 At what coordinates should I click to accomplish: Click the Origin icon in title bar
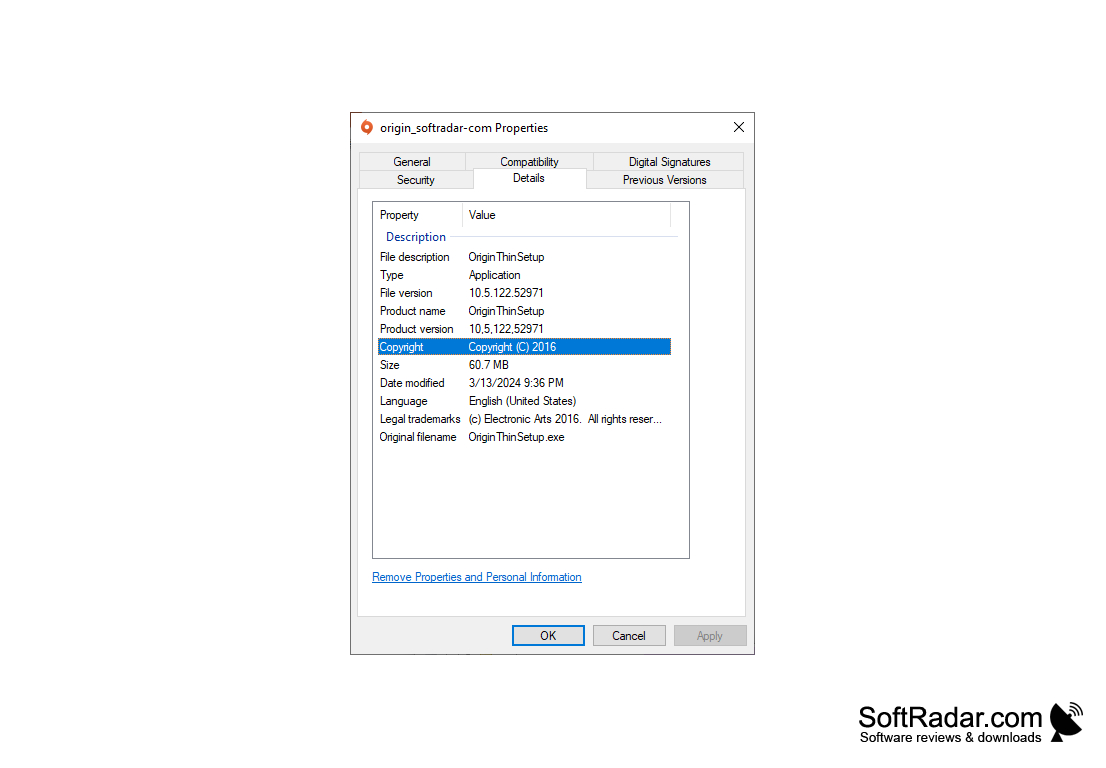367,128
